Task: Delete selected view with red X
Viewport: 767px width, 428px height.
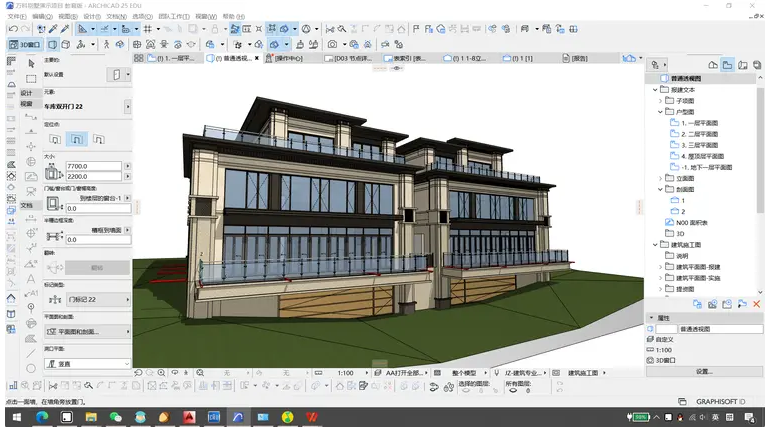Action: point(757,304)
